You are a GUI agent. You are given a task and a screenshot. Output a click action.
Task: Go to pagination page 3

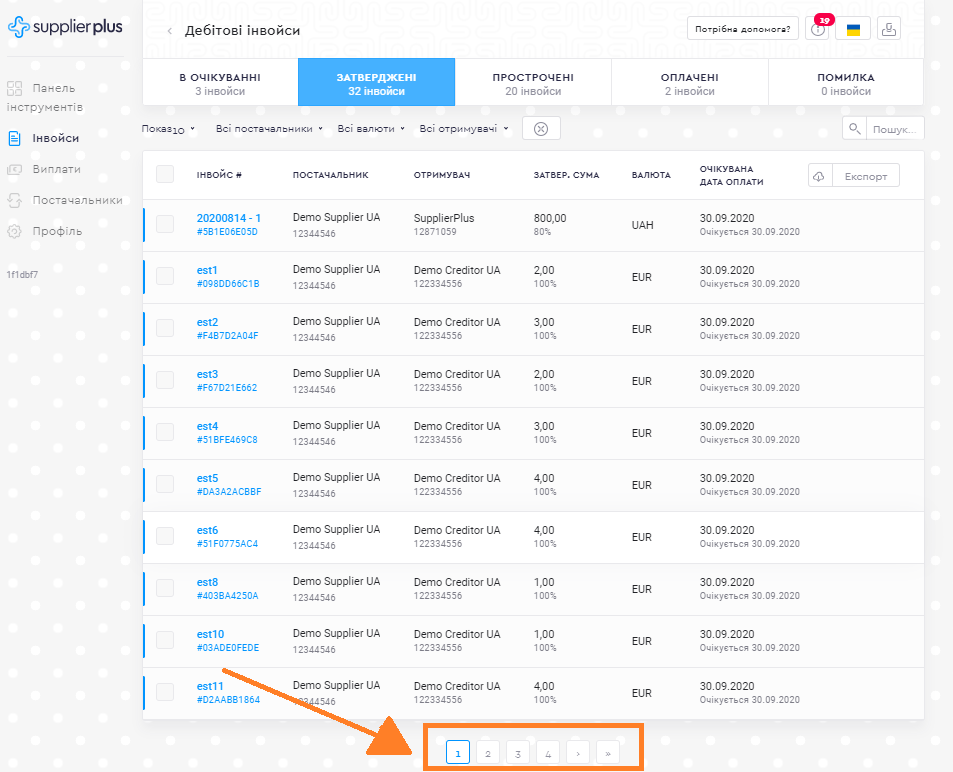(x=517, y=753)
